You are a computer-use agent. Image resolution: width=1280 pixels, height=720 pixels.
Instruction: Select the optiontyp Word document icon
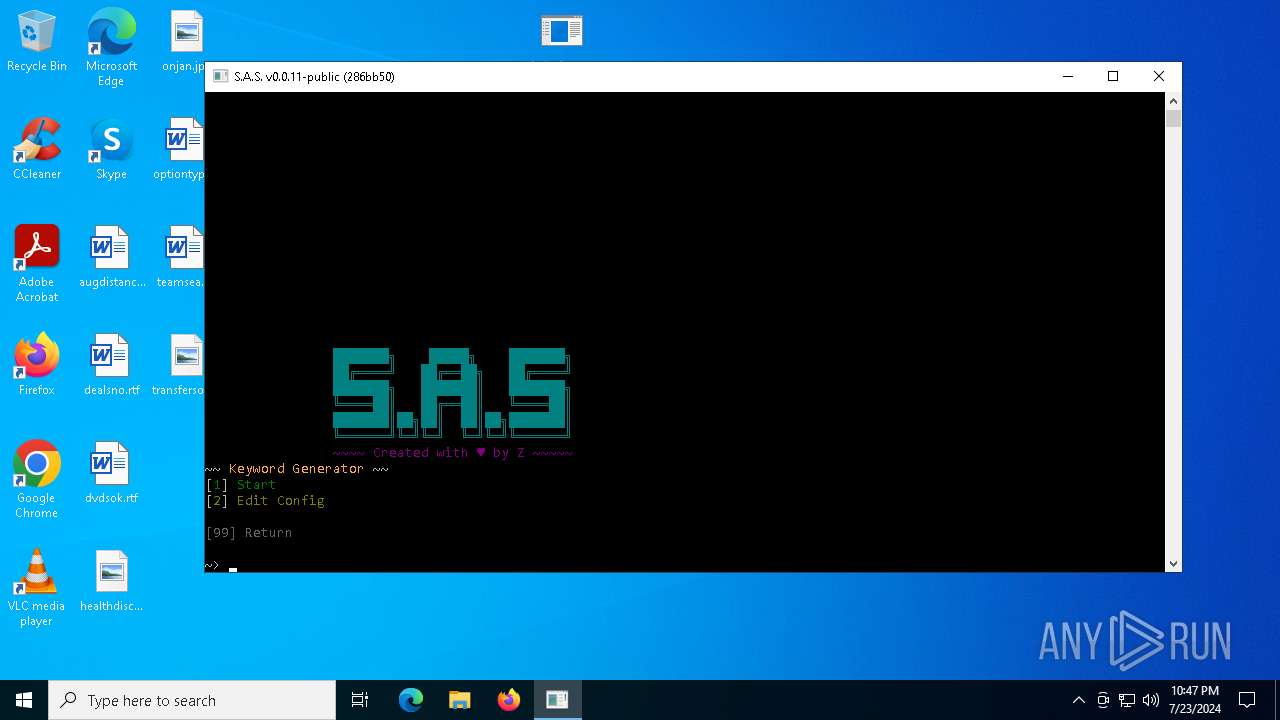pyautogui.click(x=181, y=150)
